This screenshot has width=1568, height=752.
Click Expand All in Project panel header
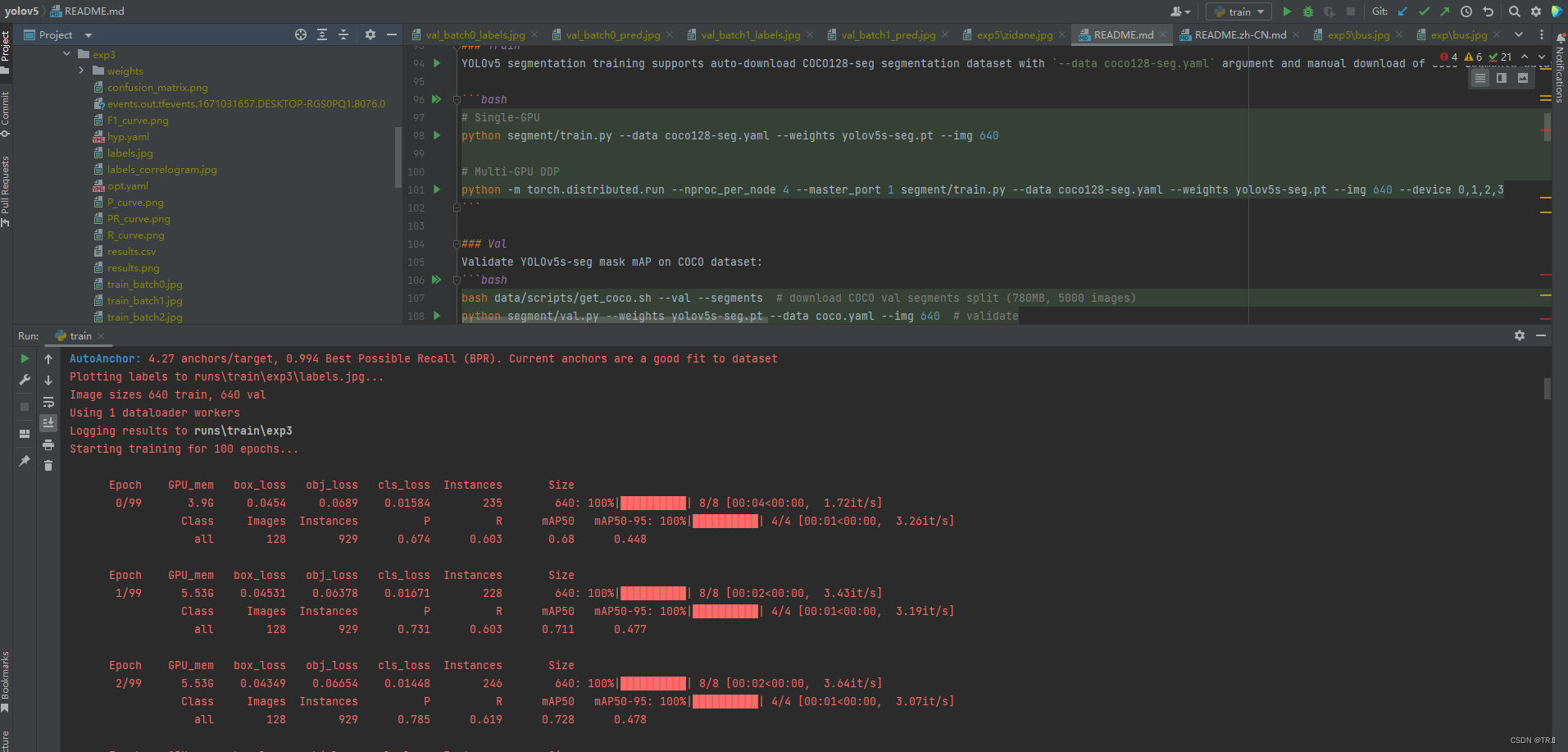click(x=322, y=34)
